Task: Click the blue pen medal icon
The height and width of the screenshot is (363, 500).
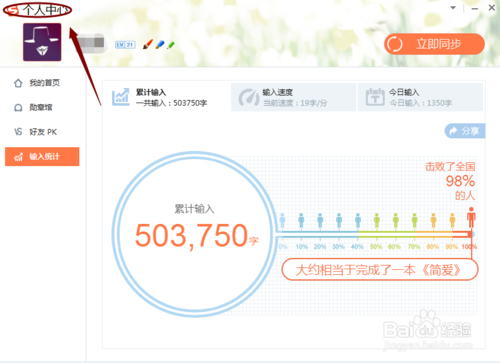Action: click(x=160, y=45)
